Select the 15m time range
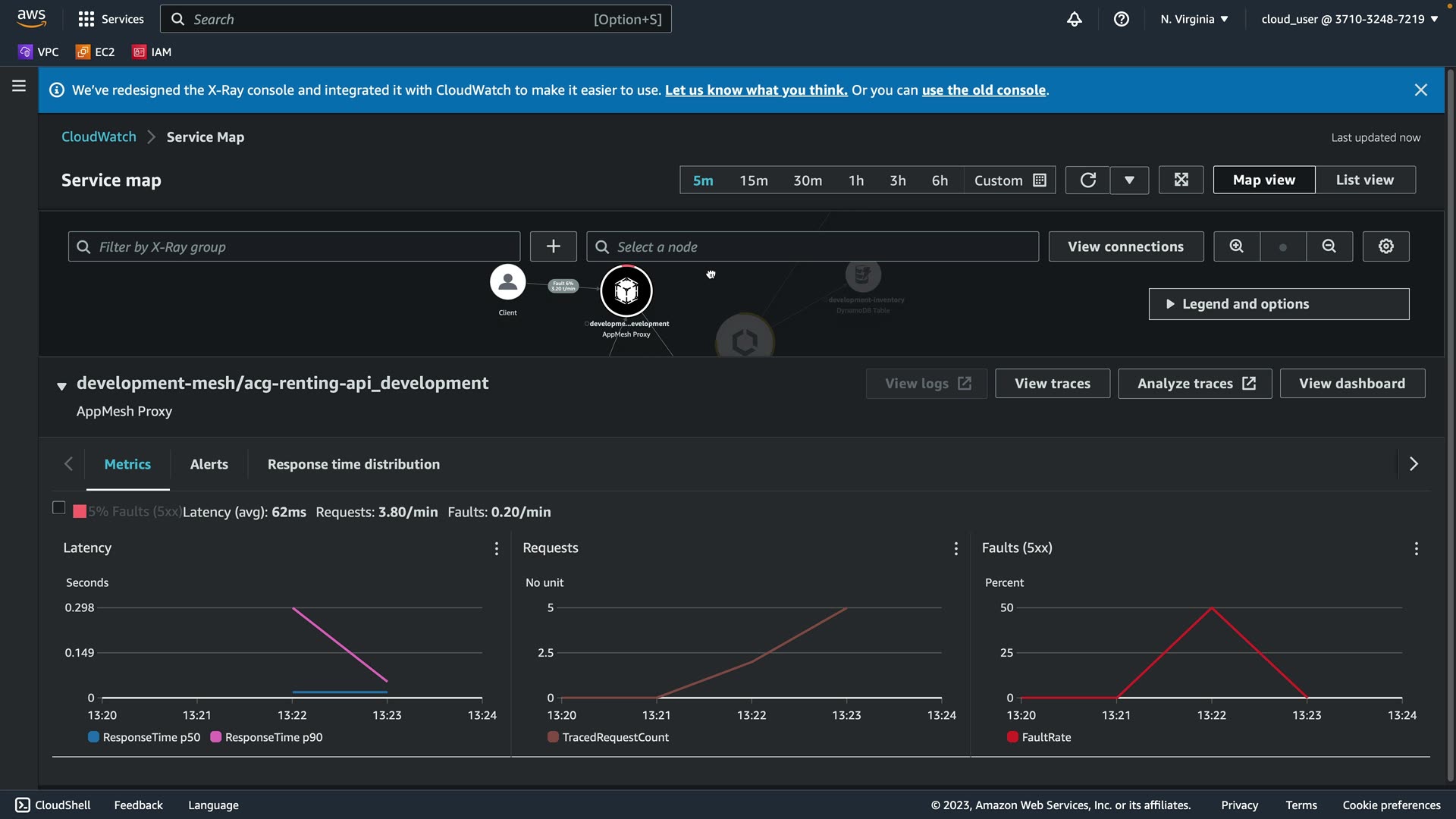The width and height of the screenshot is (1456, 819). pos(753,180)
